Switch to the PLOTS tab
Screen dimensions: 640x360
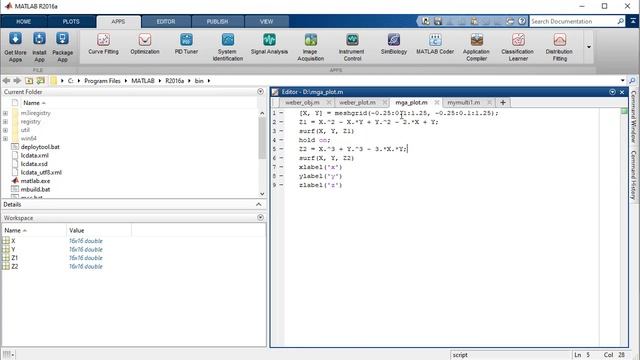[x=71, y=21]
